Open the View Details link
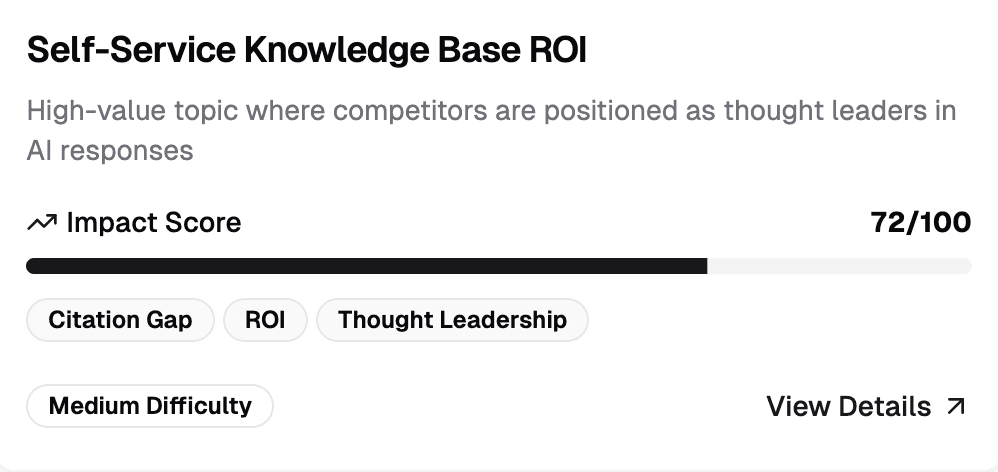998x472 pixels. tap(866, 406)
